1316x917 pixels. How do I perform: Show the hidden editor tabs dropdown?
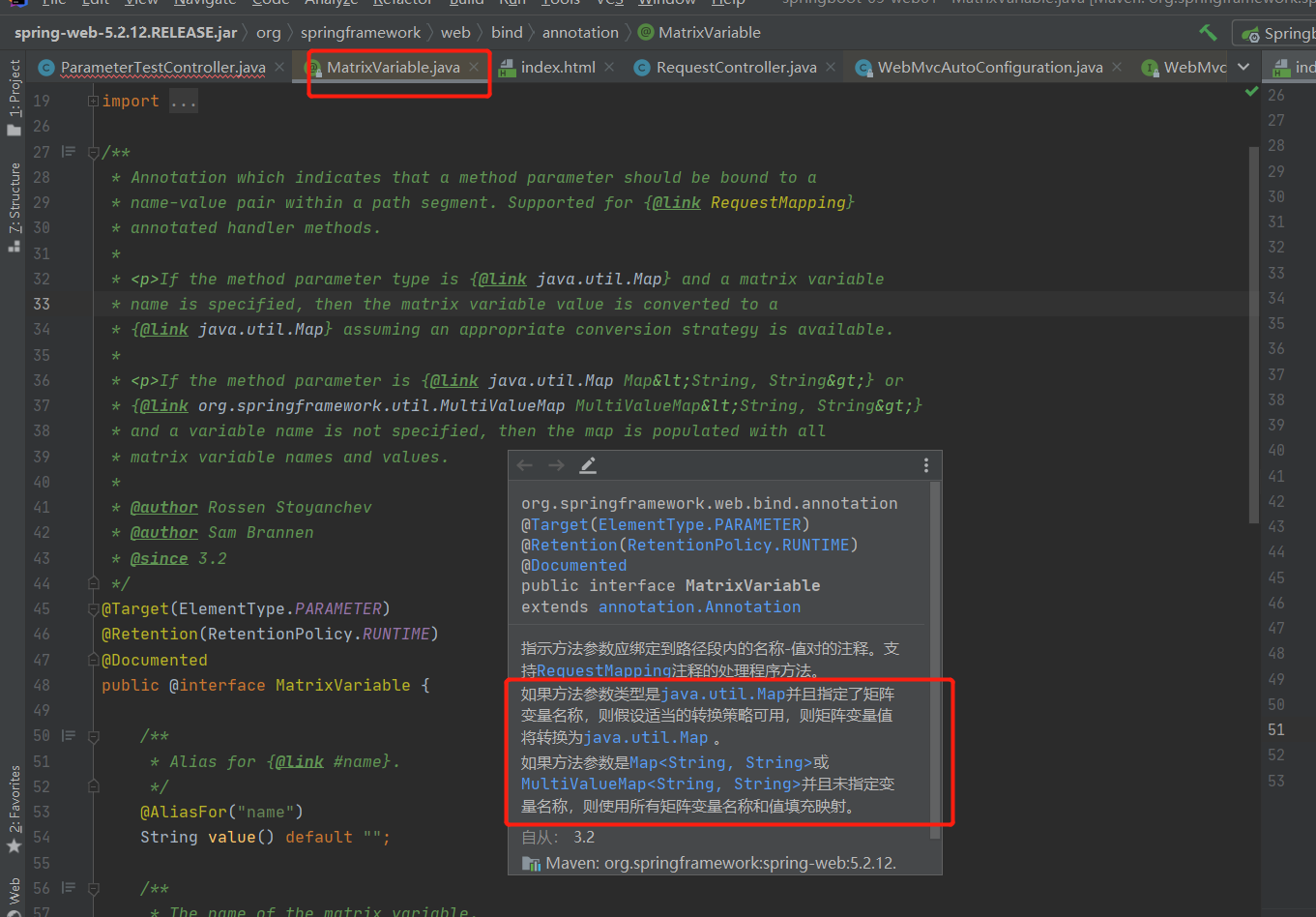coord(1243,67)
